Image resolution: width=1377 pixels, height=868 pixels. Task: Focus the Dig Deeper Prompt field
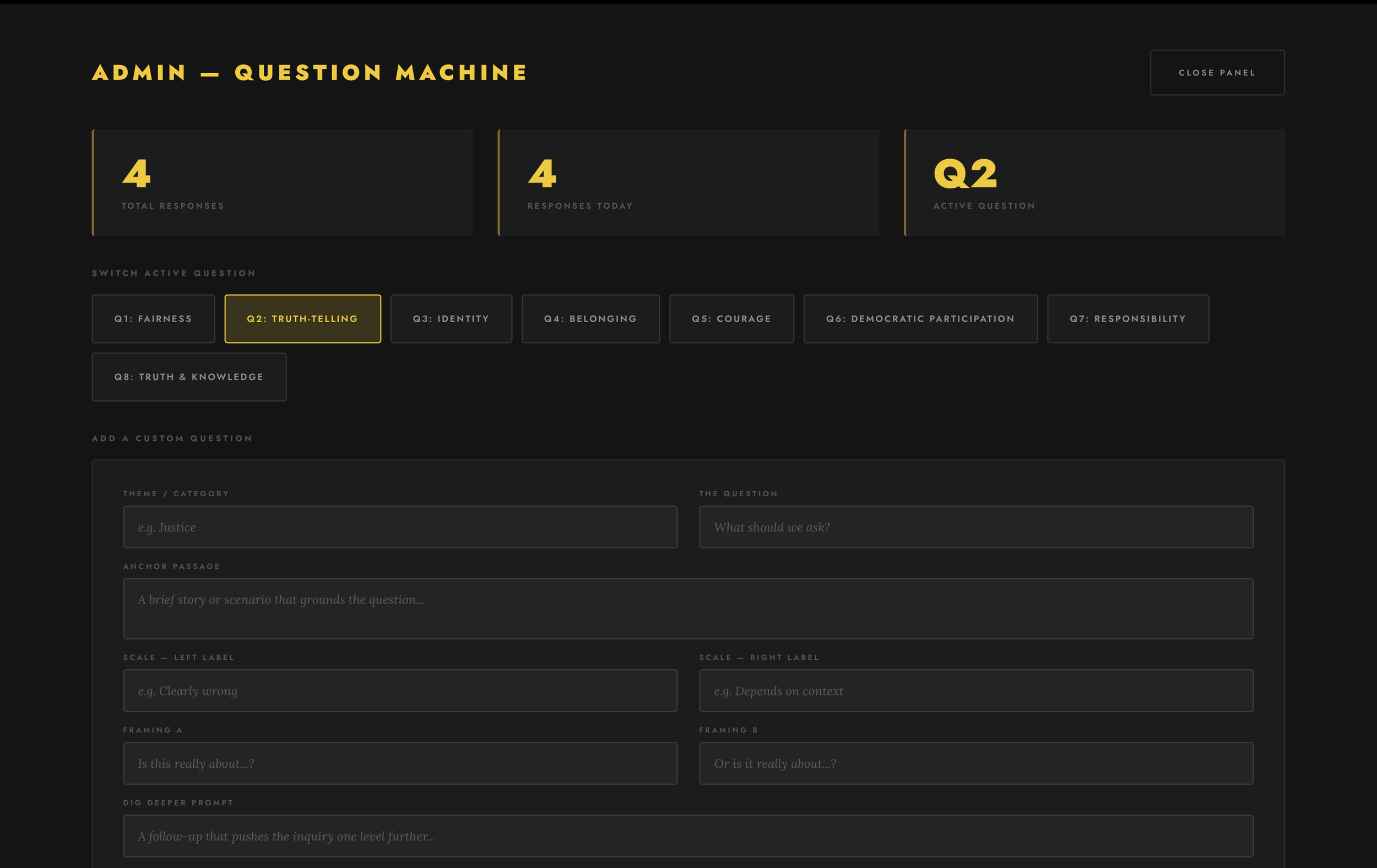[x=688, y=836]
